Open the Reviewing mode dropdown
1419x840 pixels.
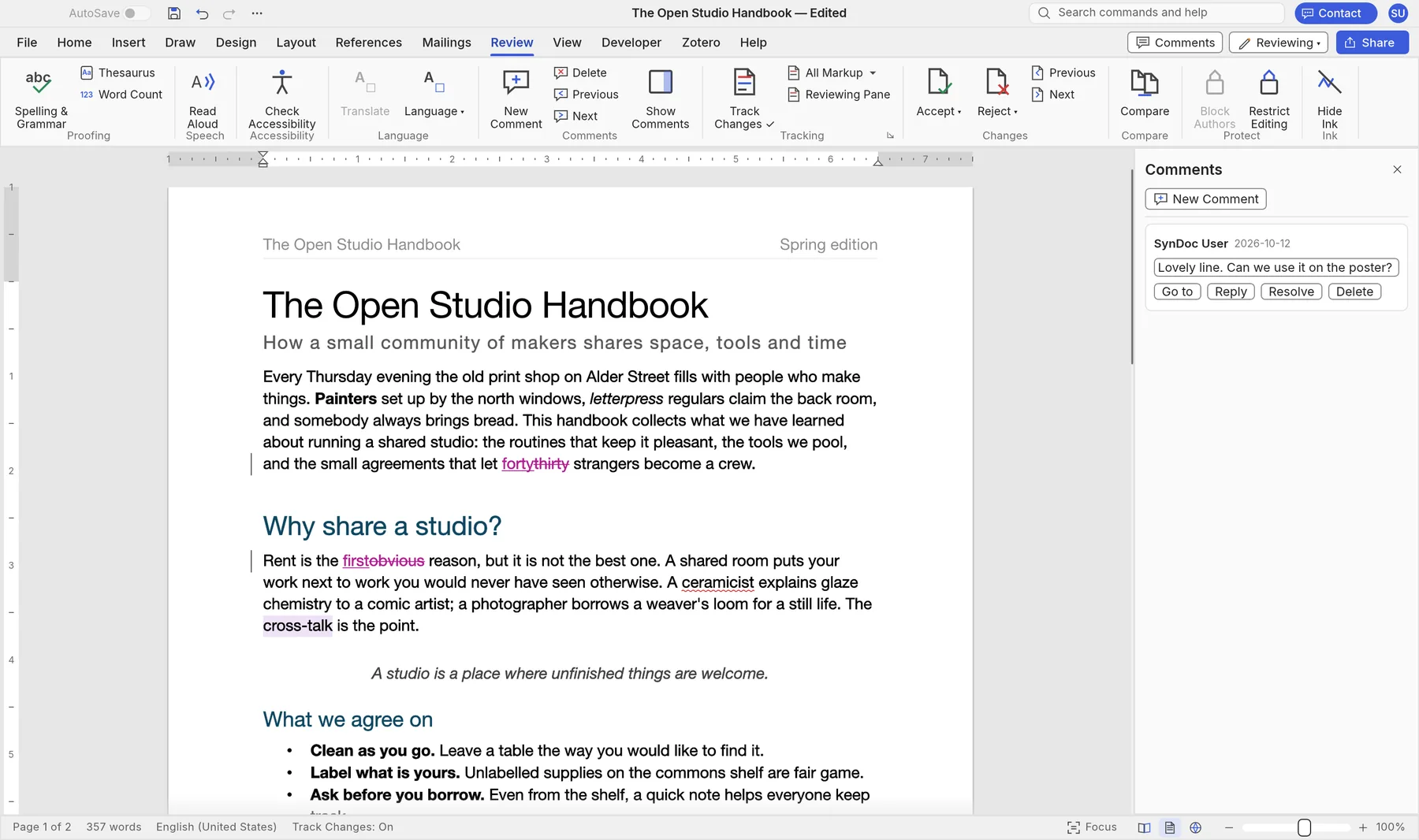1279,43
